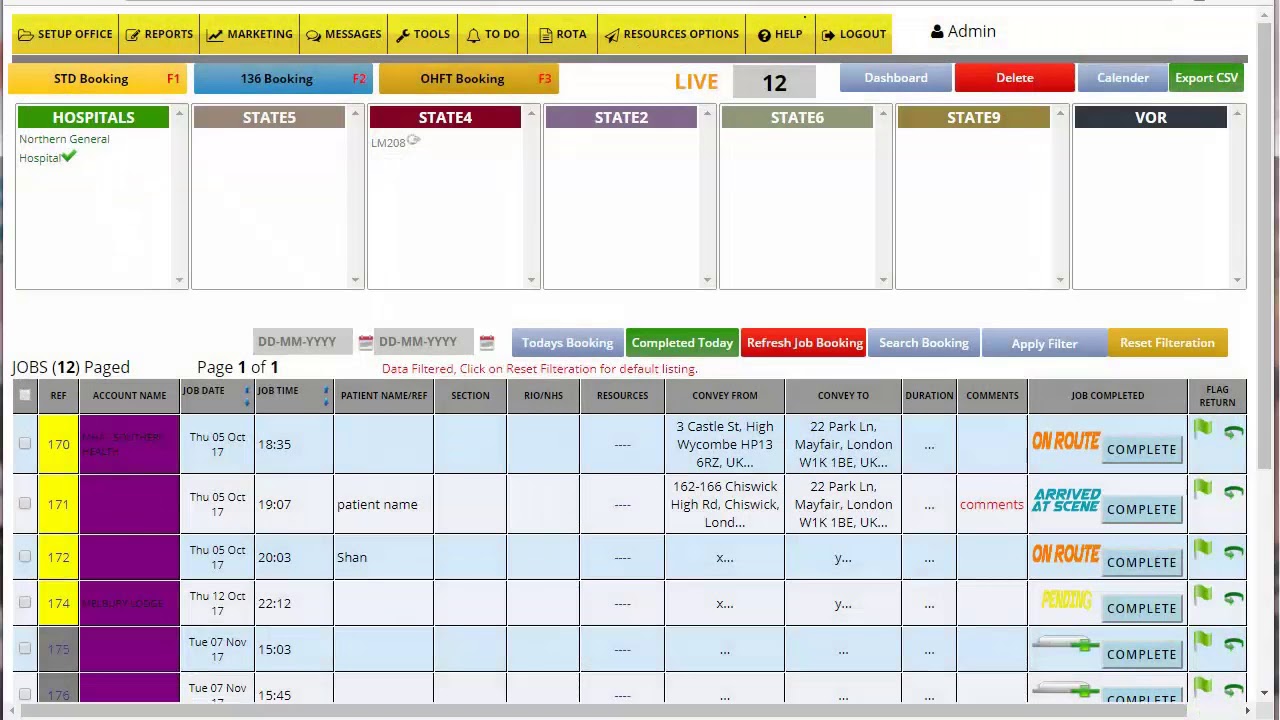Screen dimensions: 1280x720
Task: Click the Admin user profile icon
Action: click(x=937, y=32)
